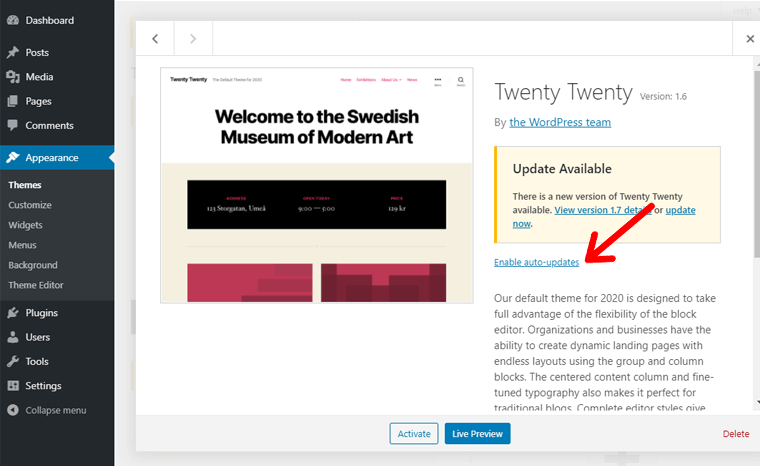Click the Media library icon
Screen dimensions: 760x467
(13, 77)
